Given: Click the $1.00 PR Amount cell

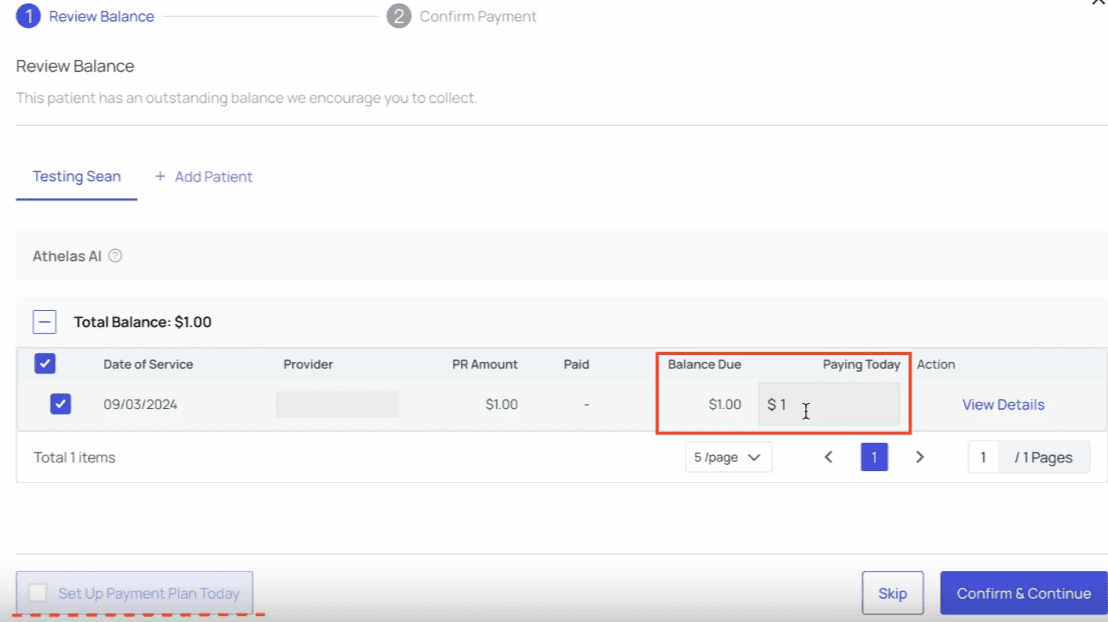Looking at the screenshot, I should tap(502, 404).
